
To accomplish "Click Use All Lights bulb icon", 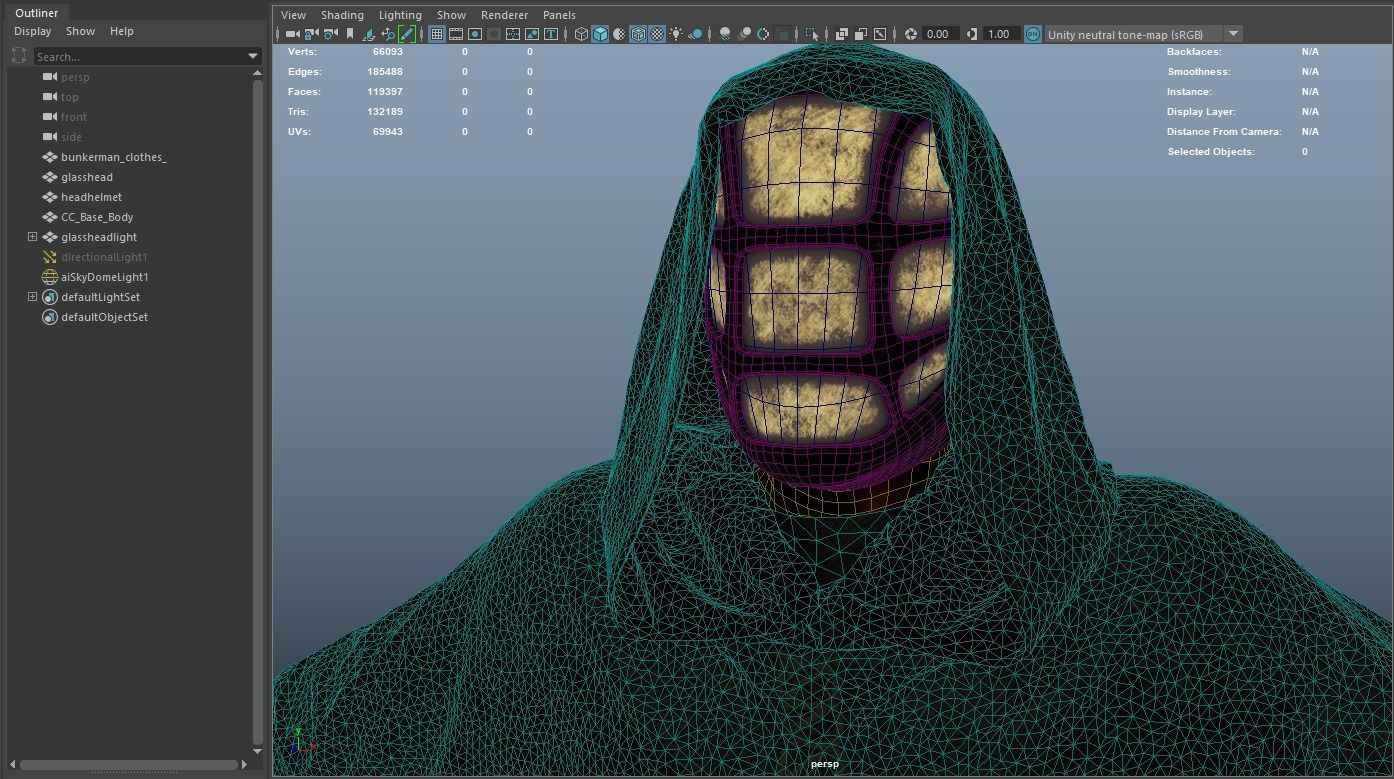I will [x=676, y=34].
